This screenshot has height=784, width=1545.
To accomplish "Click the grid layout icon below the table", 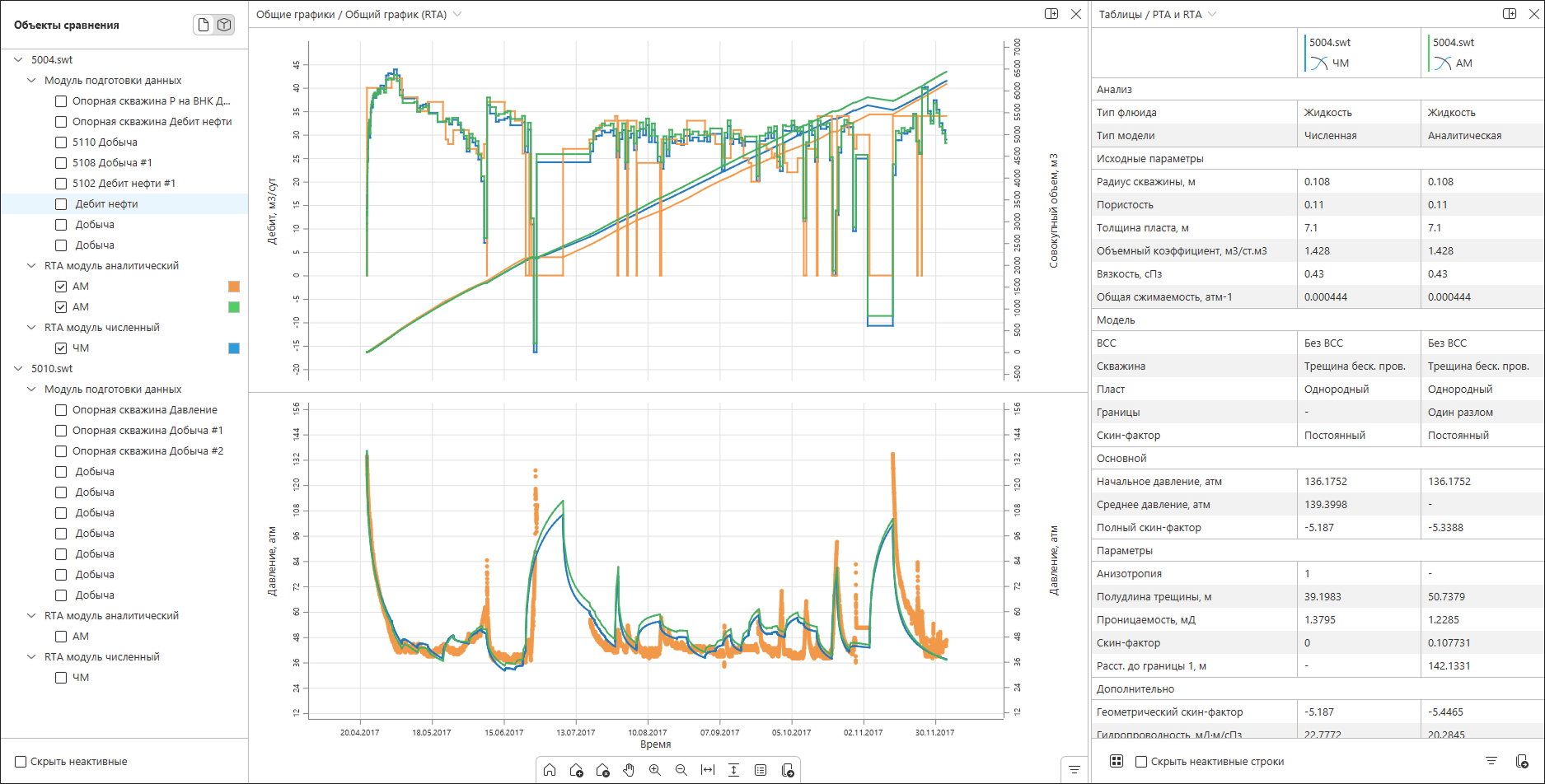I will pyautogui.click(x=1117, y=761).
